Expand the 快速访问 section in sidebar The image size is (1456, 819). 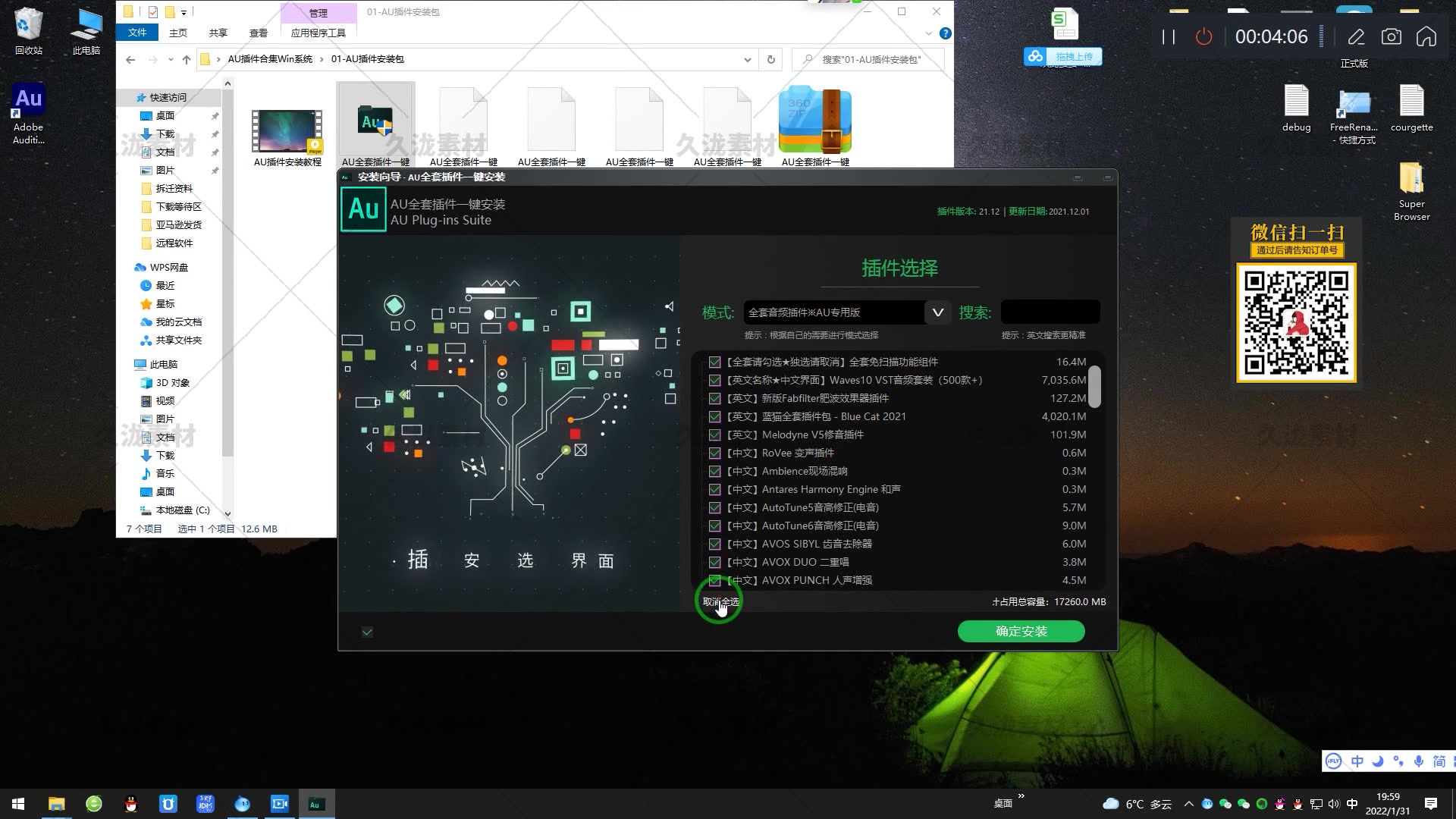coord(130,96)
